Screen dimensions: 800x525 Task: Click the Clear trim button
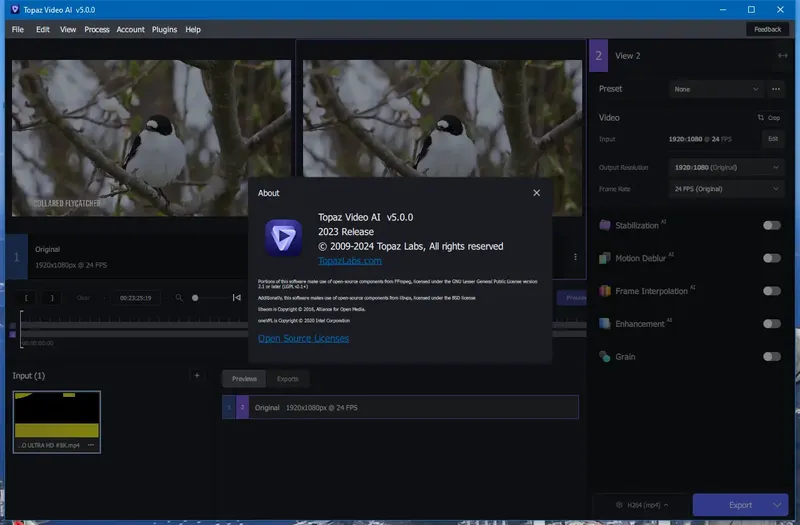click(83, 297)
